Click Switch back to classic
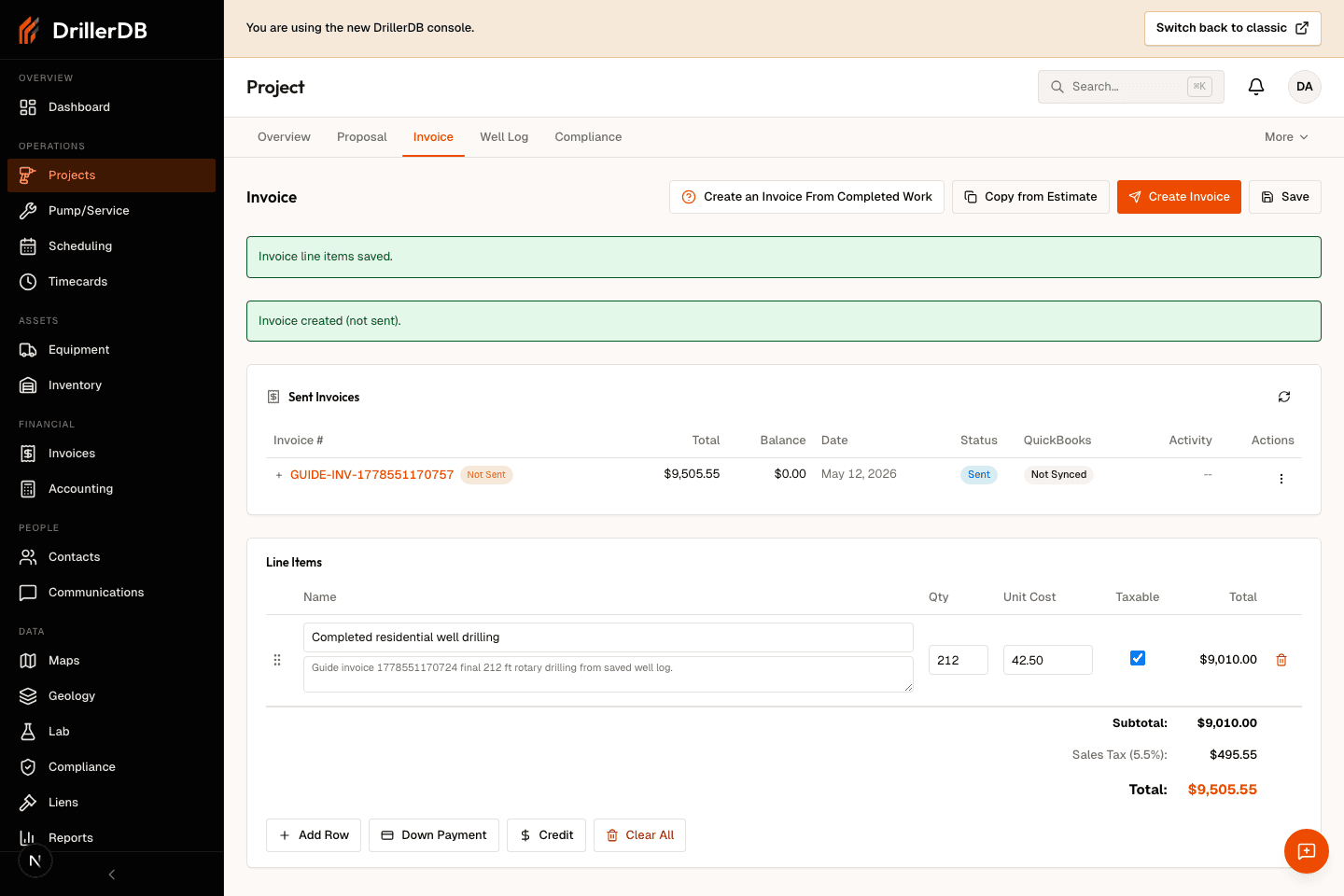 pyautogui.click(x=1233, y=28)
